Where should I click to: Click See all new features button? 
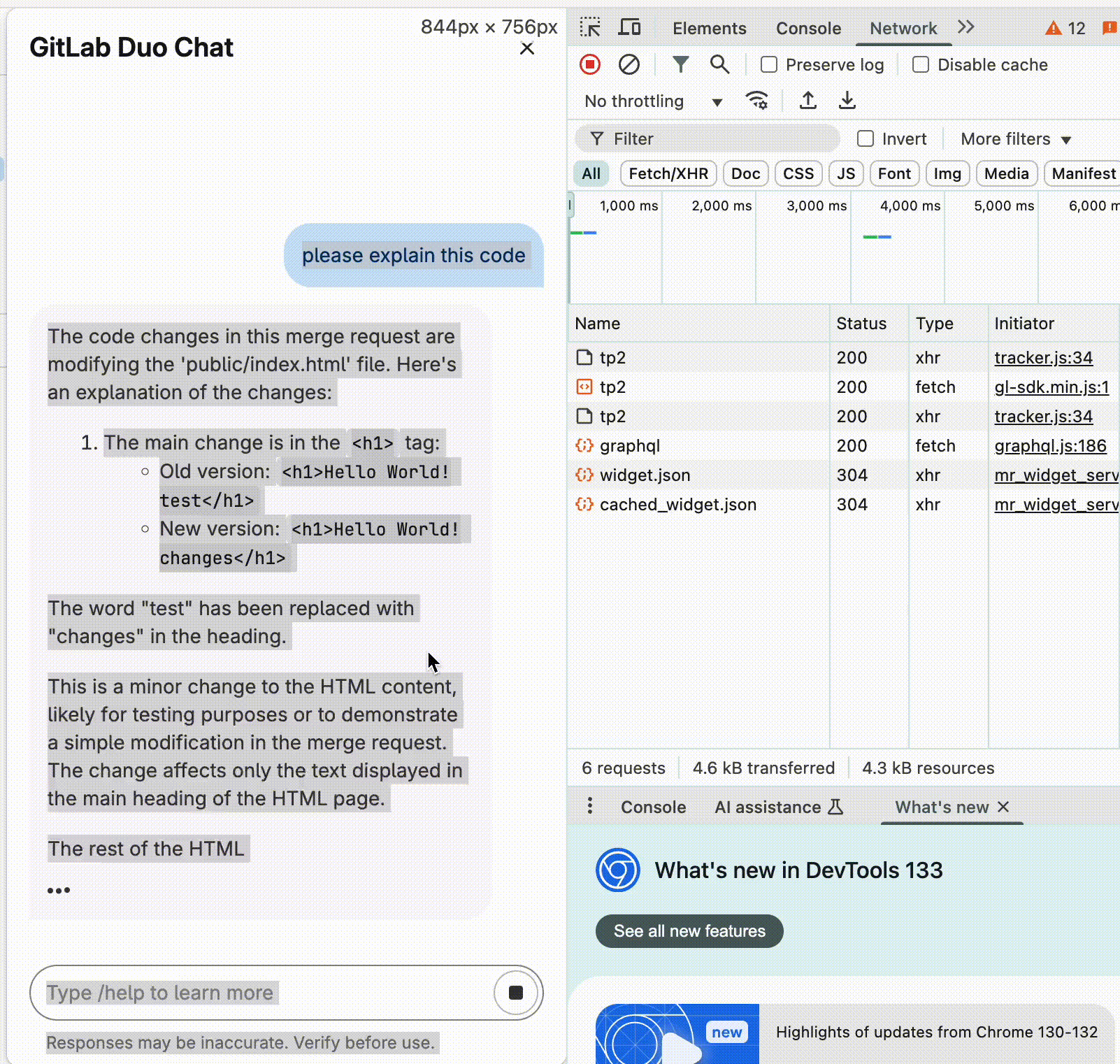tap(689, 930)
